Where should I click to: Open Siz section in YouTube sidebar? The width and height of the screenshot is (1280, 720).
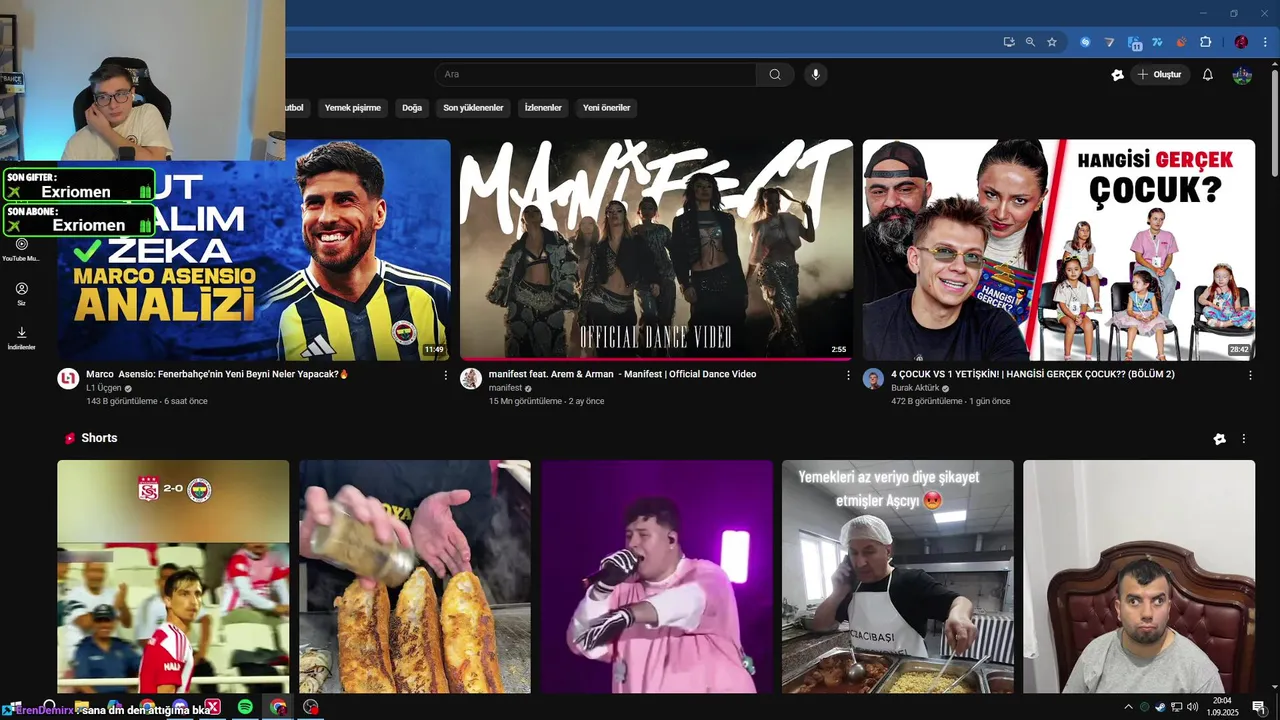click(x=21, y=294)
